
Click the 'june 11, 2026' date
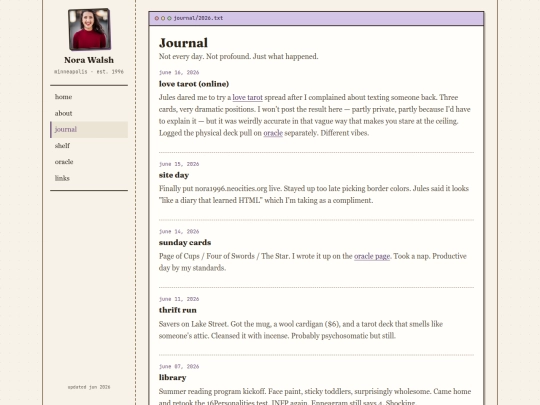click(x=179, y=299)
